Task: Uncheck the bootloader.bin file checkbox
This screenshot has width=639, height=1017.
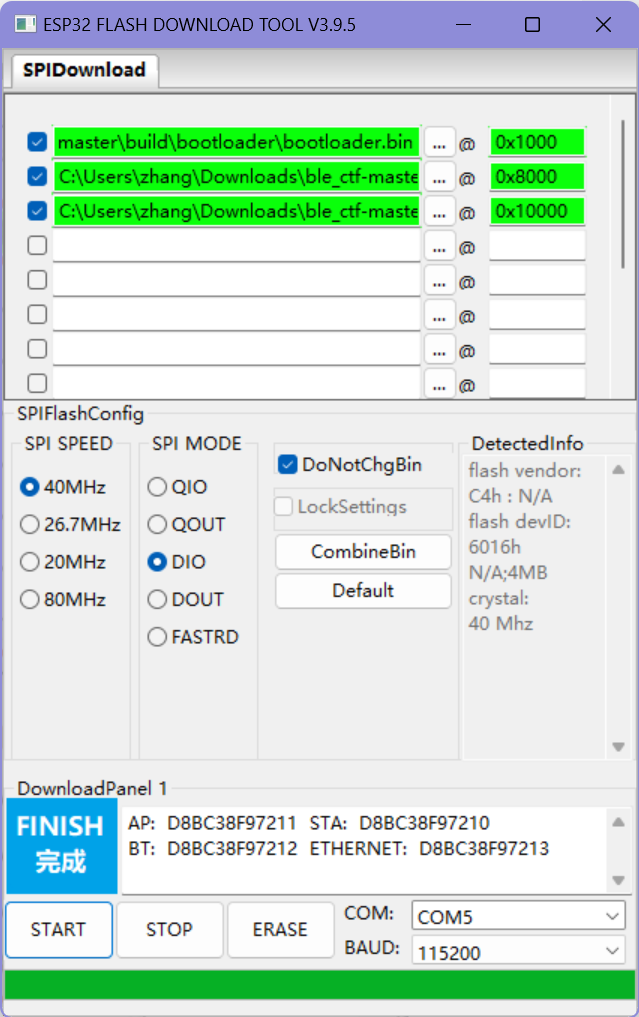Action: [x=37, y=142]
